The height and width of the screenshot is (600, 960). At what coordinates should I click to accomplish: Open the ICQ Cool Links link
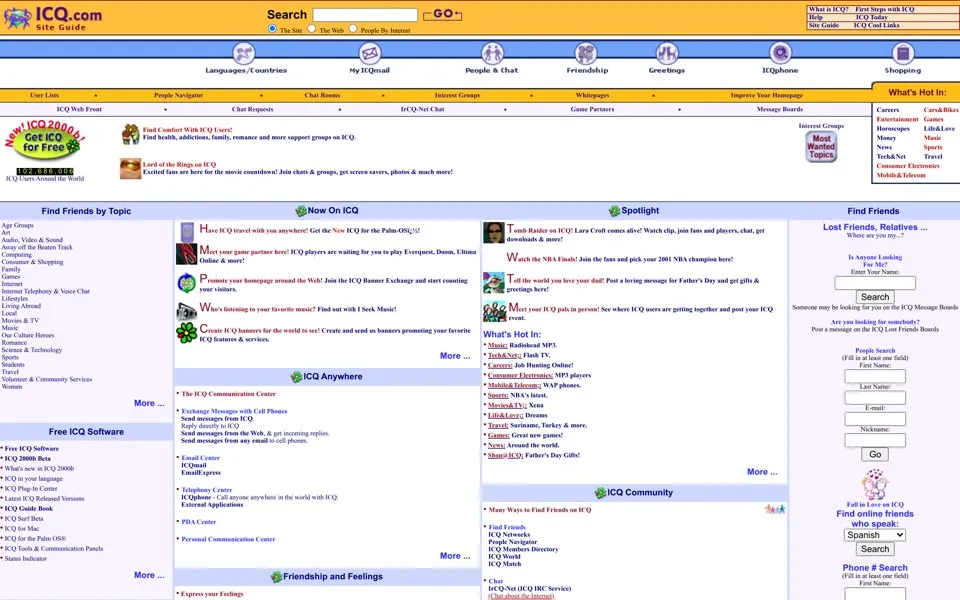(877, 25)
